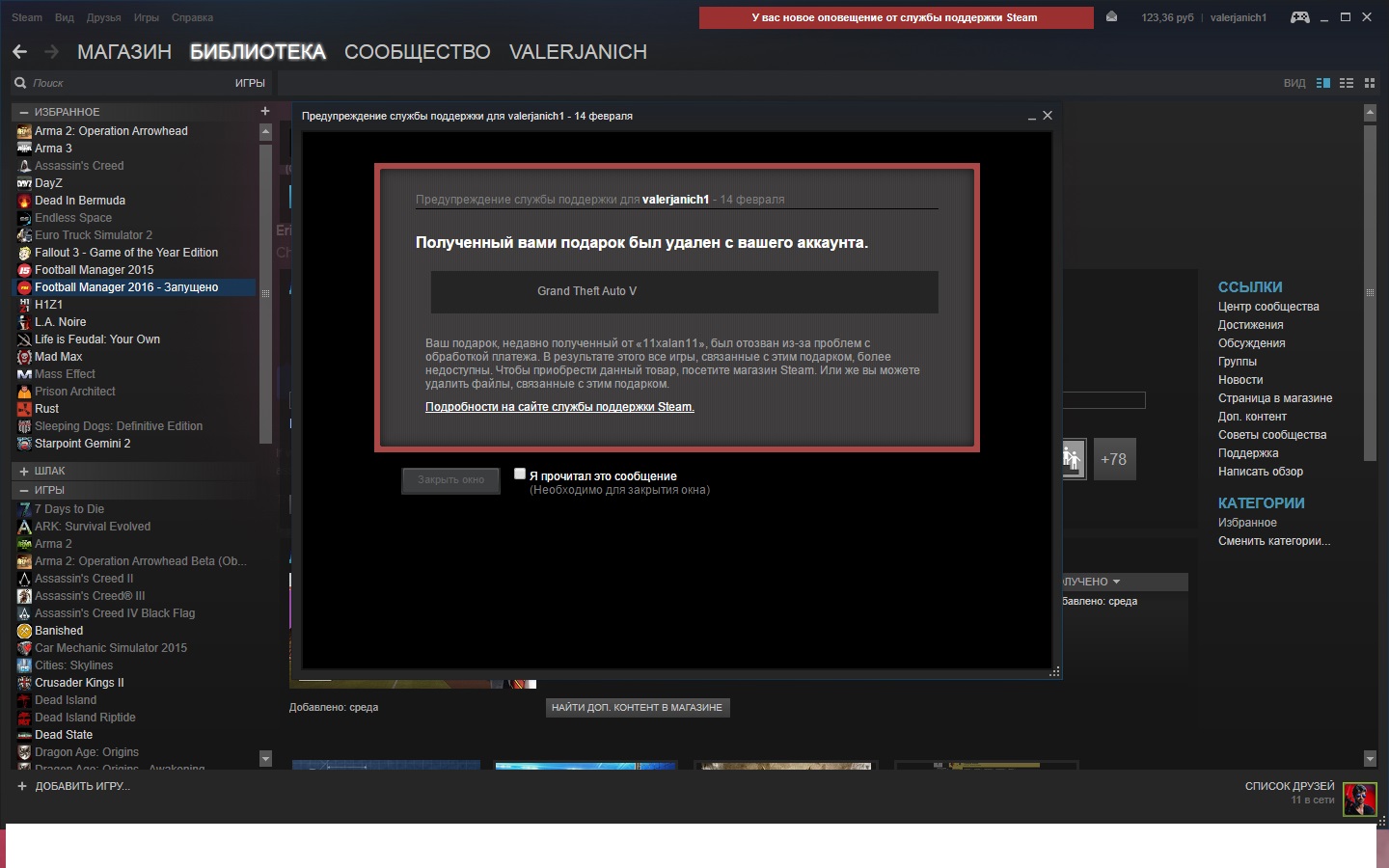The height and width of the screenshot is (868, 1389).
Task: Click the Banished game icon
Action: point(25,631)
